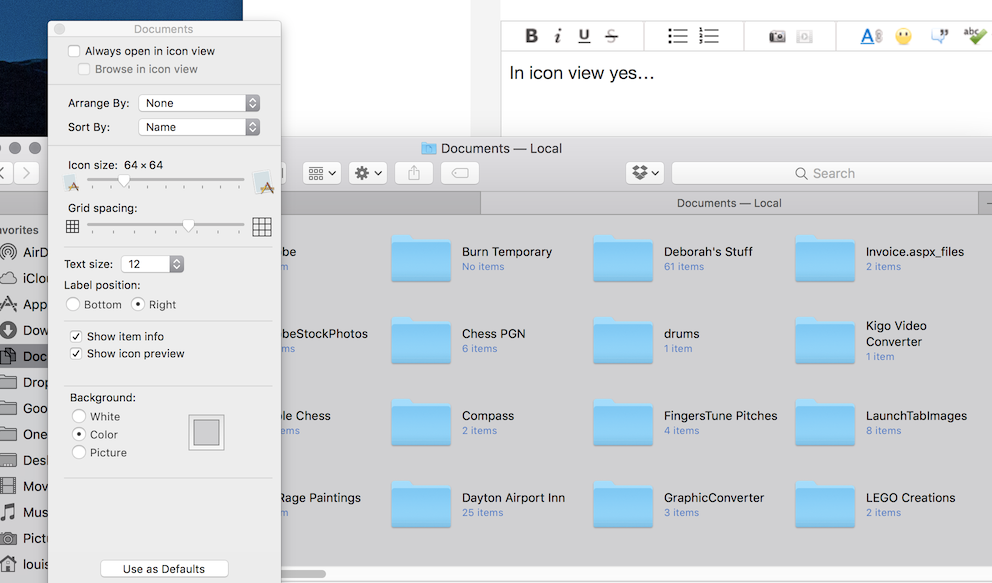992x583 pixels.
Task: Go forward in Finder navigation
Action: [26, 173]
